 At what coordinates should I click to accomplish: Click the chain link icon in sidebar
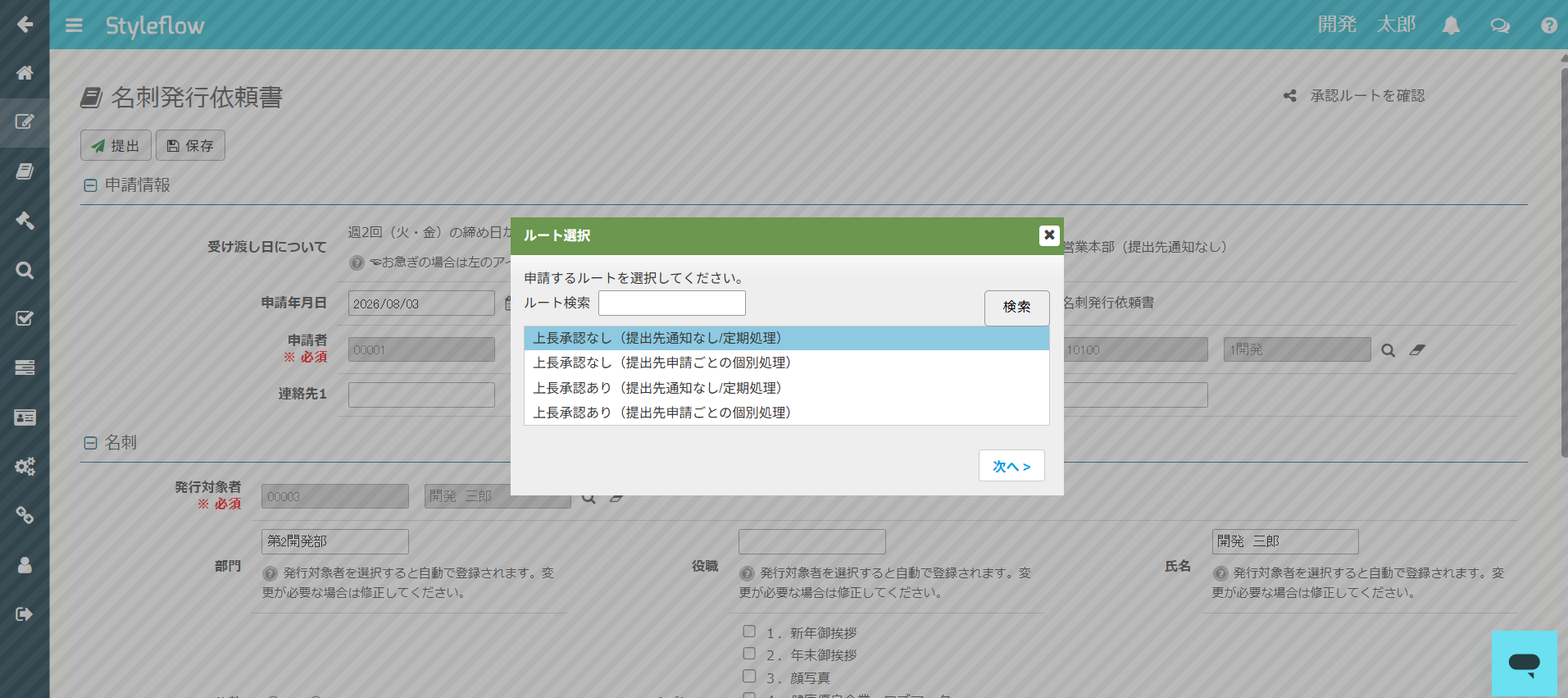25,516
